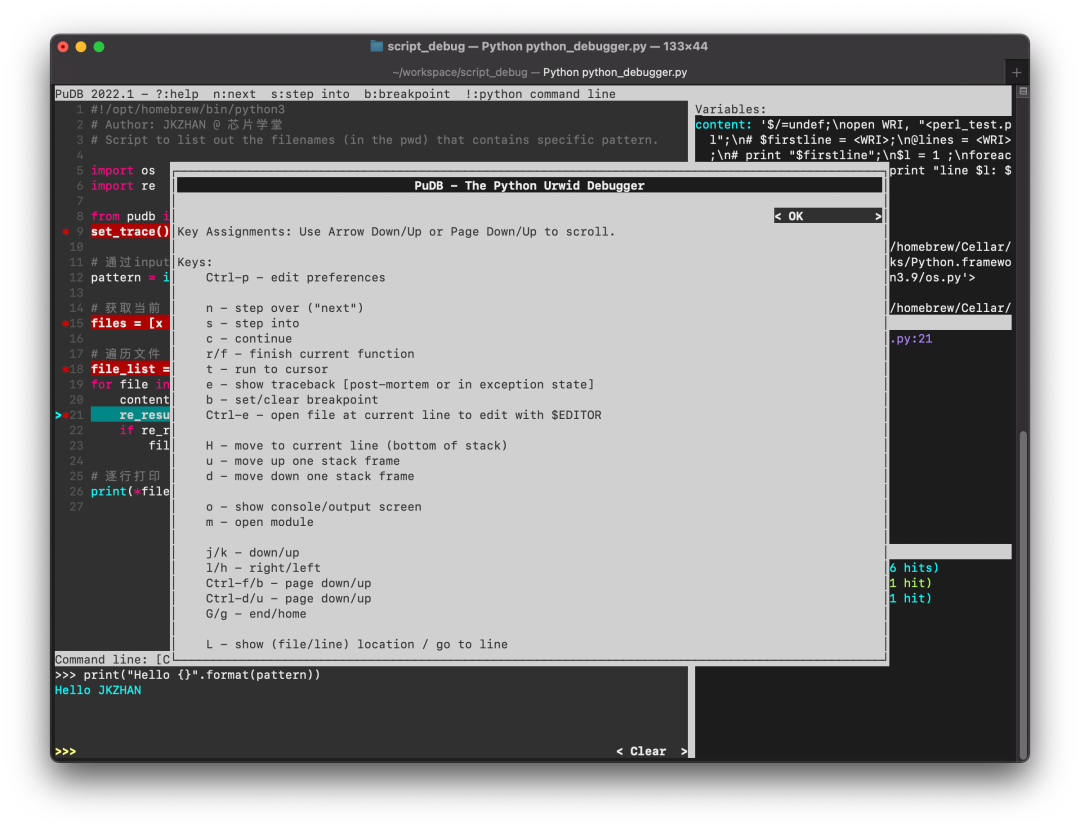Click the Clear button in command line

(x=652, y=751)
